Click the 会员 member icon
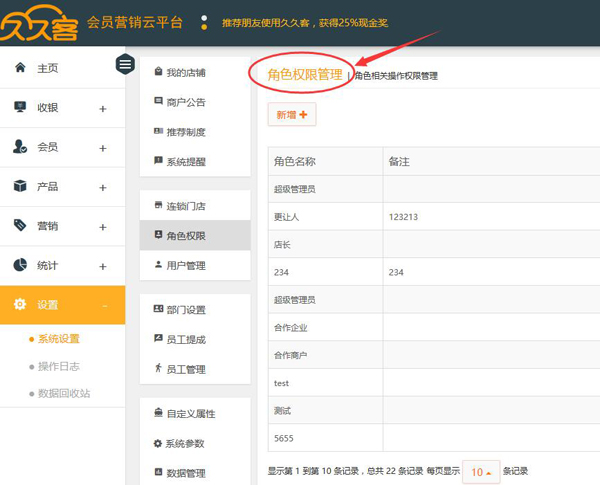 point(20,147)
